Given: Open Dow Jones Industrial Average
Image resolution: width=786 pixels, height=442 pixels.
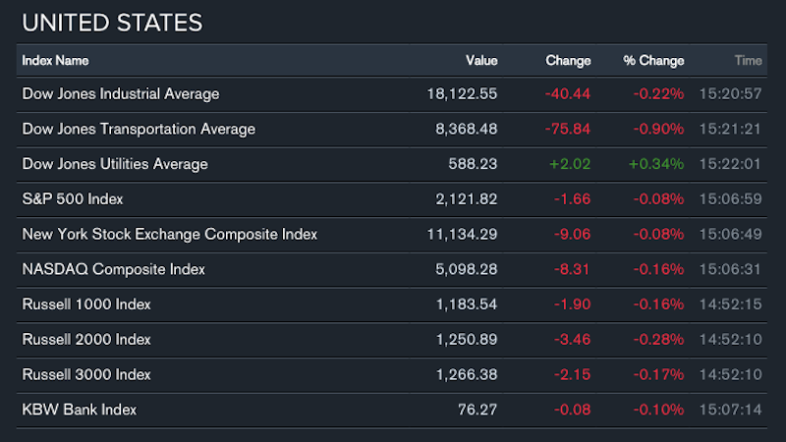Looking at the screenshot, I should click(121, 94).
